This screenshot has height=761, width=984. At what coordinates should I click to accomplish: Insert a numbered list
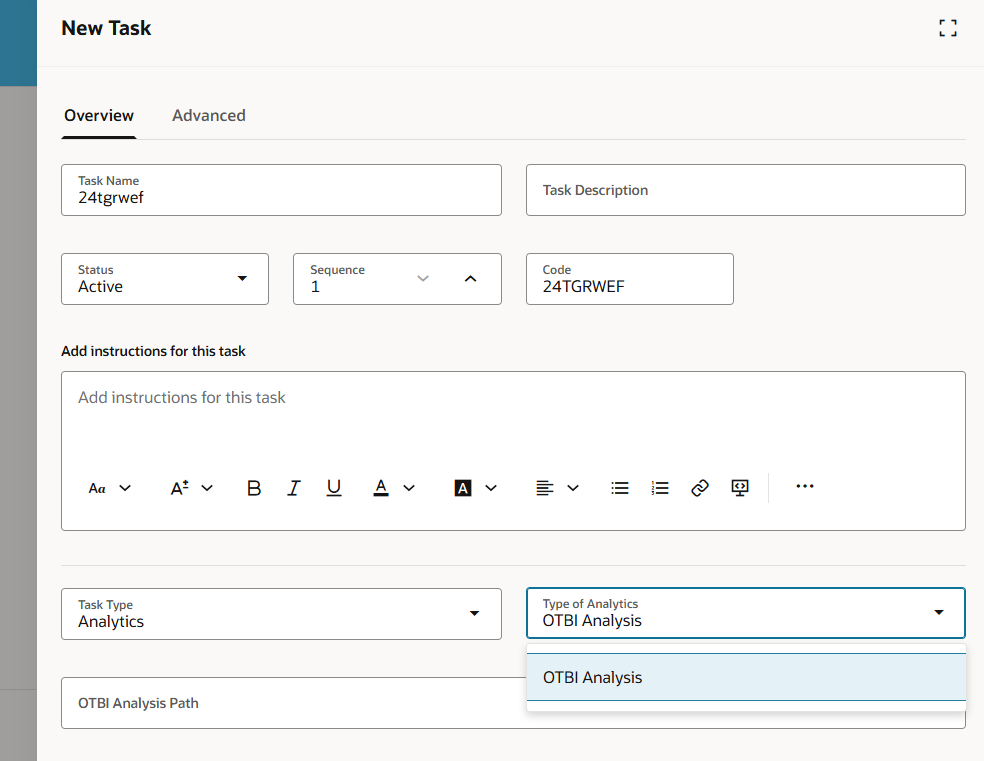[659, 488]
